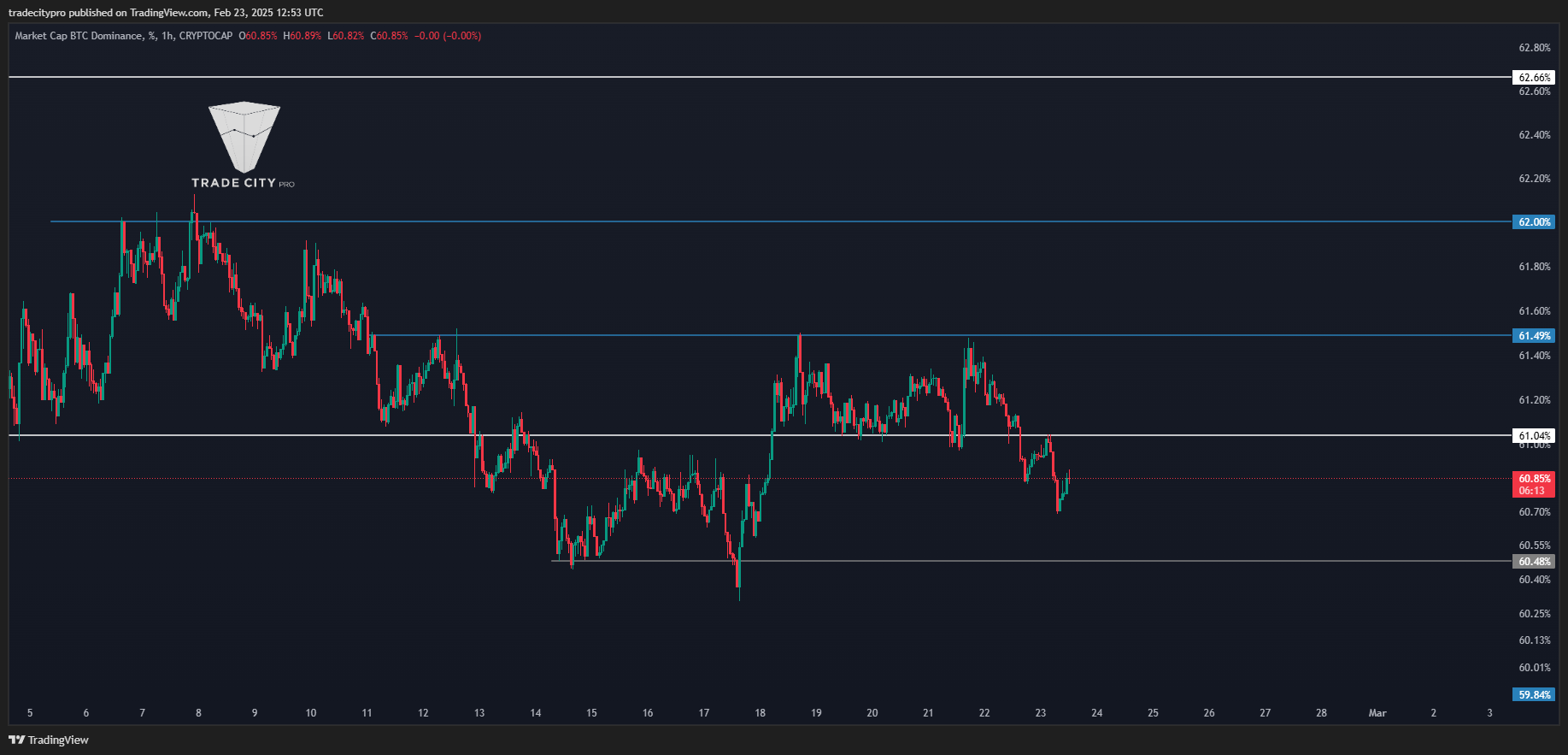Select the gray support line at 60.48%
The height and width of the screenshot is (755, 1568).
click(x=1031, y=561)
